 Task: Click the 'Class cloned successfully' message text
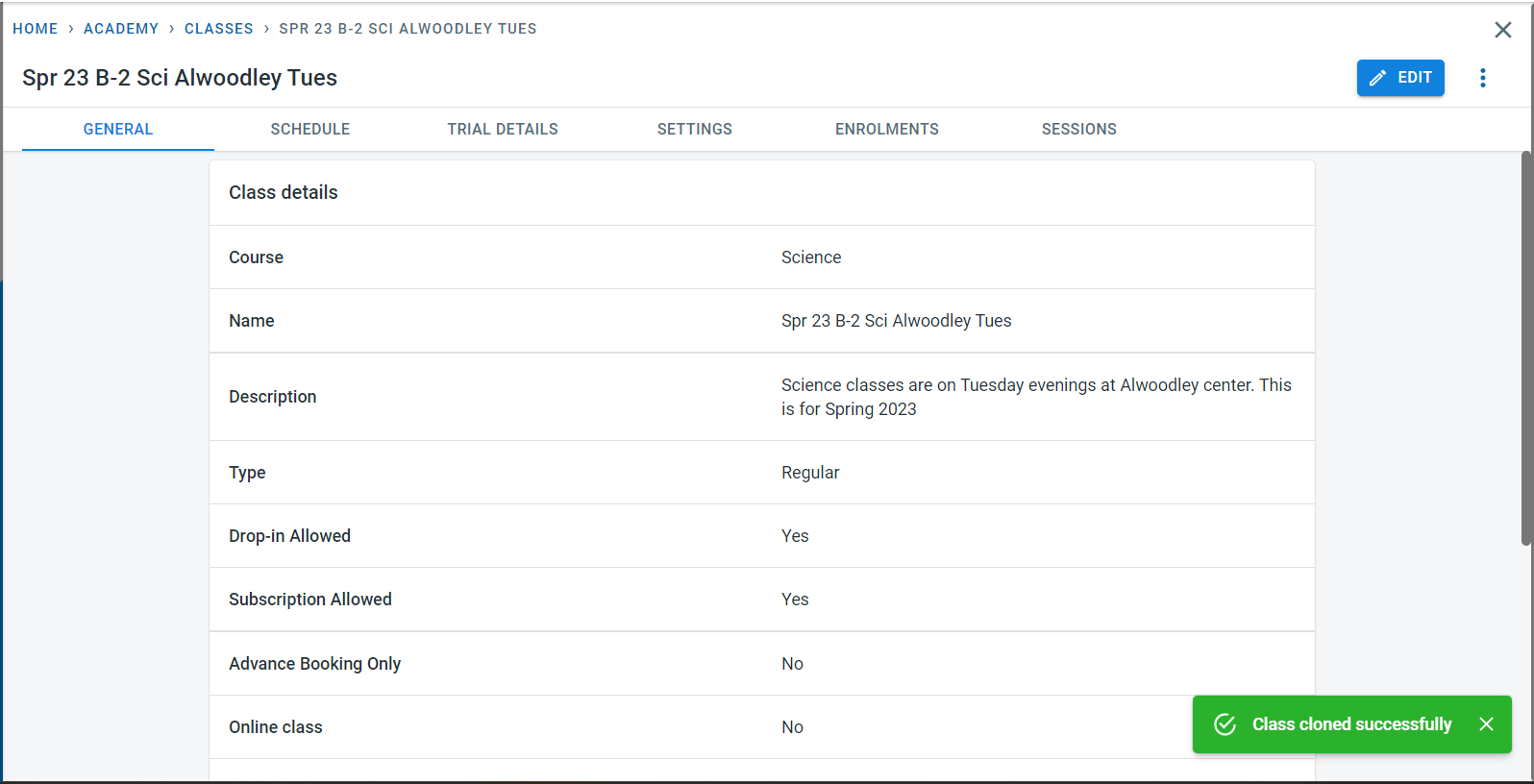(1351, 724)
